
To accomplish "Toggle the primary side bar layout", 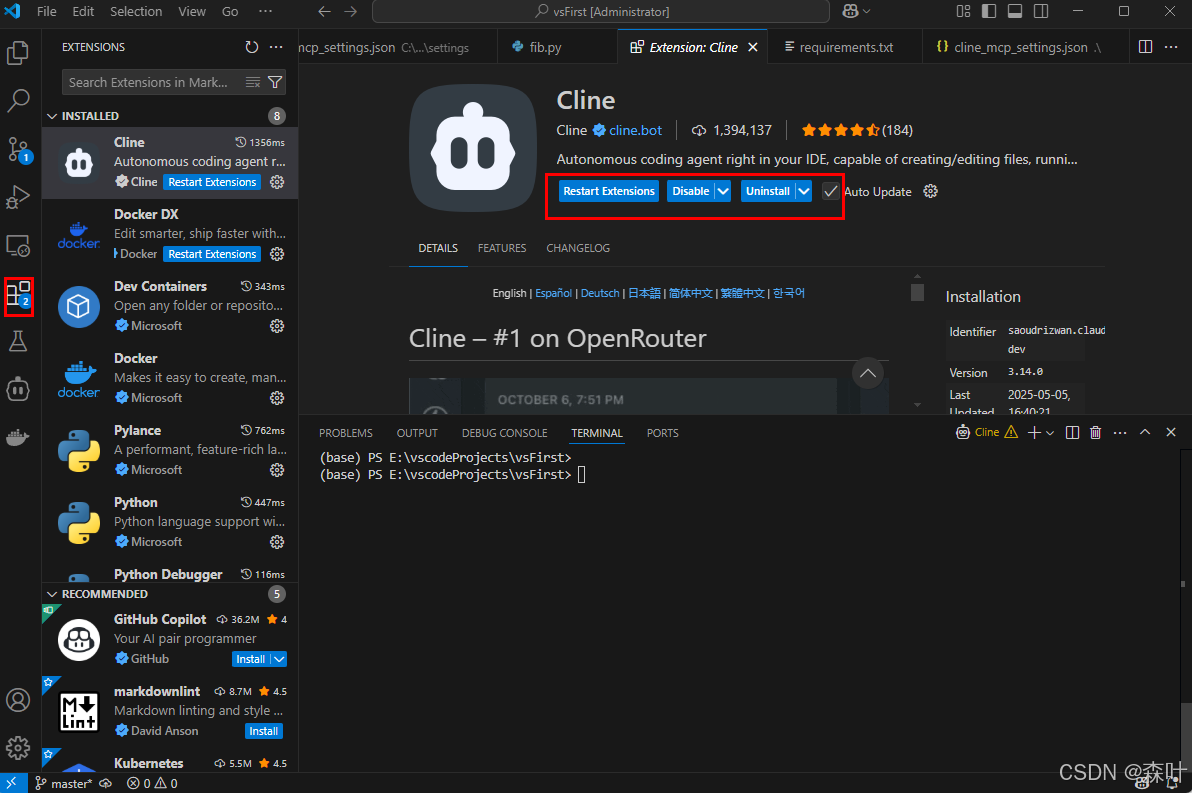I will (989, 11).
